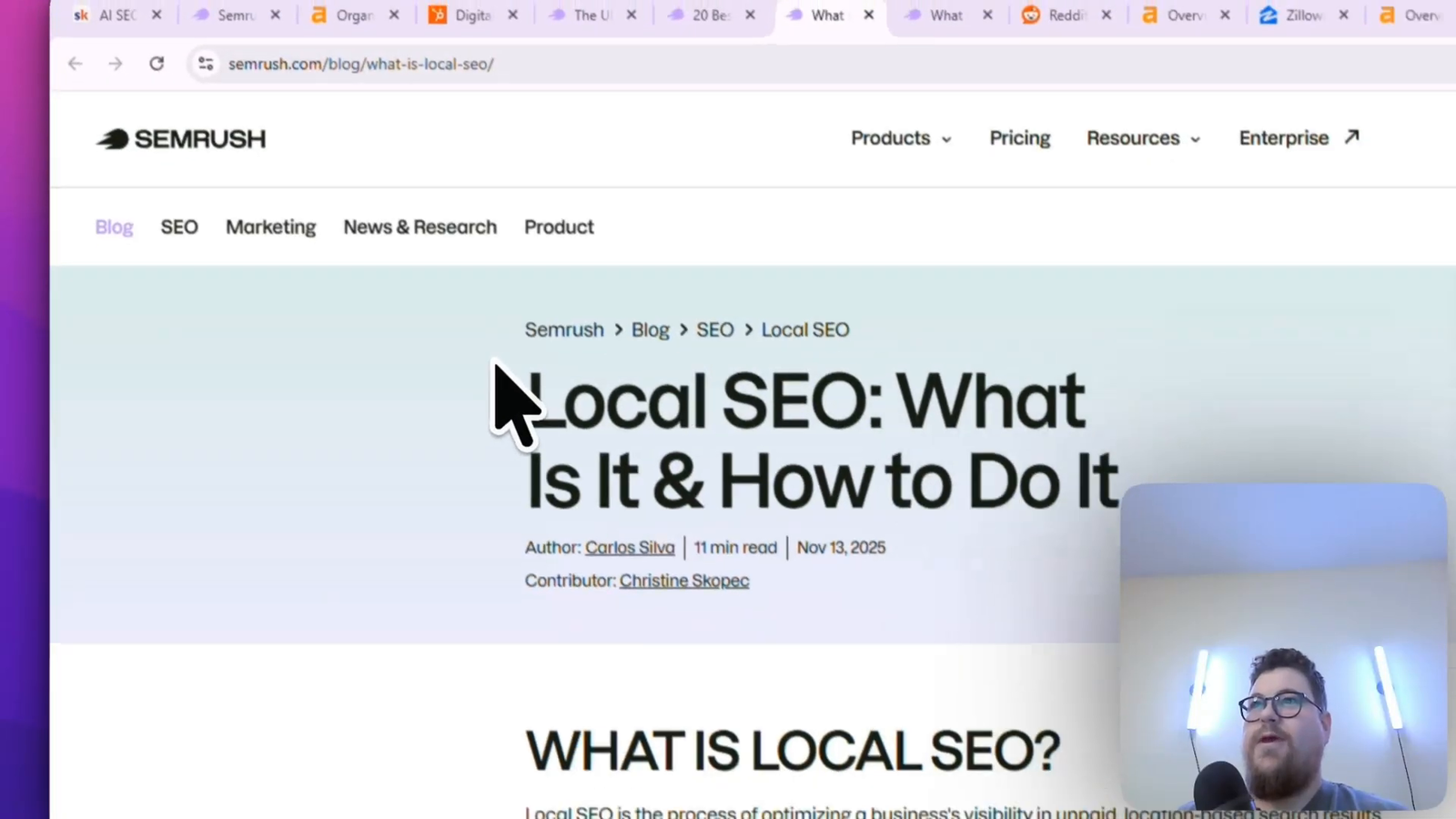Screen dimensions: 1456x819
Task: Click the SEO breadcrumb link
Action: (x=714, y=329)
